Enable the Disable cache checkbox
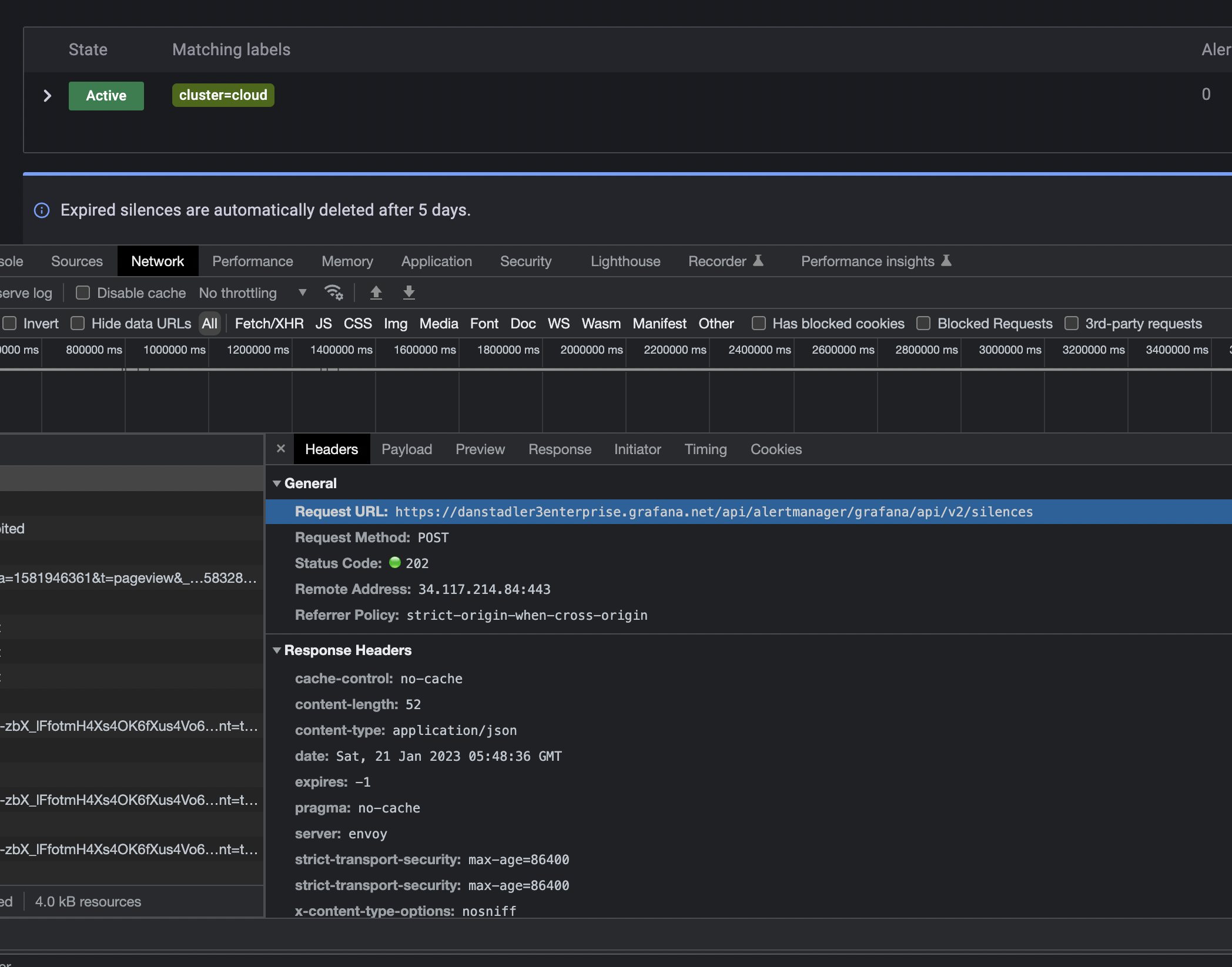The width and height of the screenshot is (1232, 967). [x=82, y=293]
